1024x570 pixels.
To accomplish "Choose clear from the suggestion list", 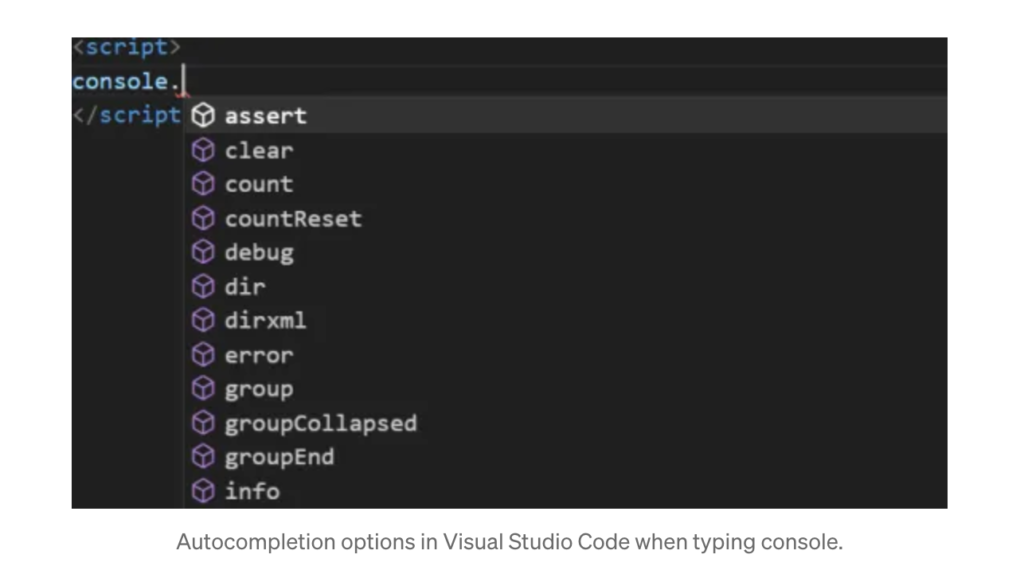I will click(259, 151).
